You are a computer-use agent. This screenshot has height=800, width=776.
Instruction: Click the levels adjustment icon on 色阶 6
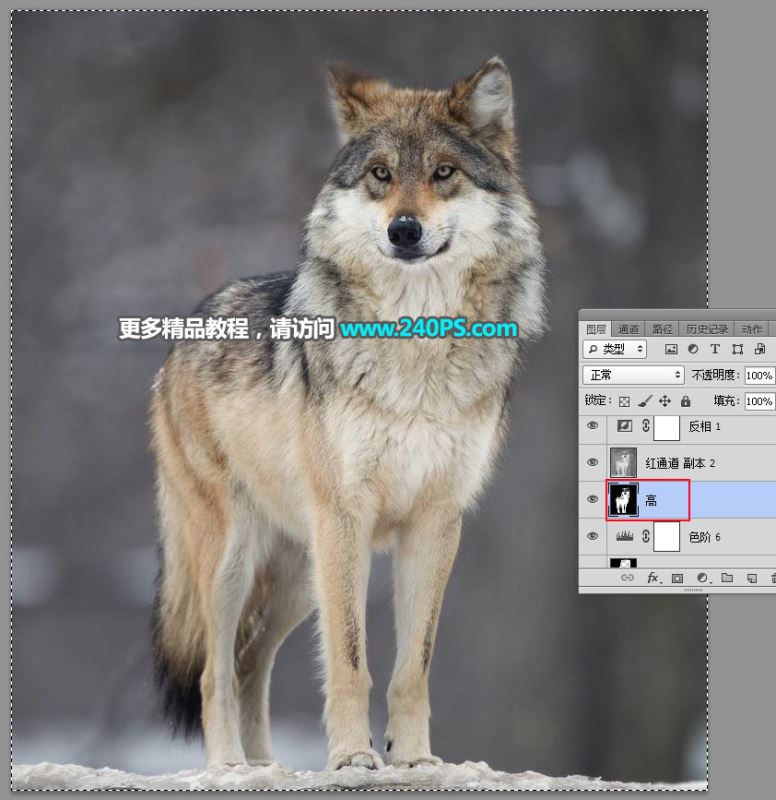pyautogui.click(x=624, y=536)
